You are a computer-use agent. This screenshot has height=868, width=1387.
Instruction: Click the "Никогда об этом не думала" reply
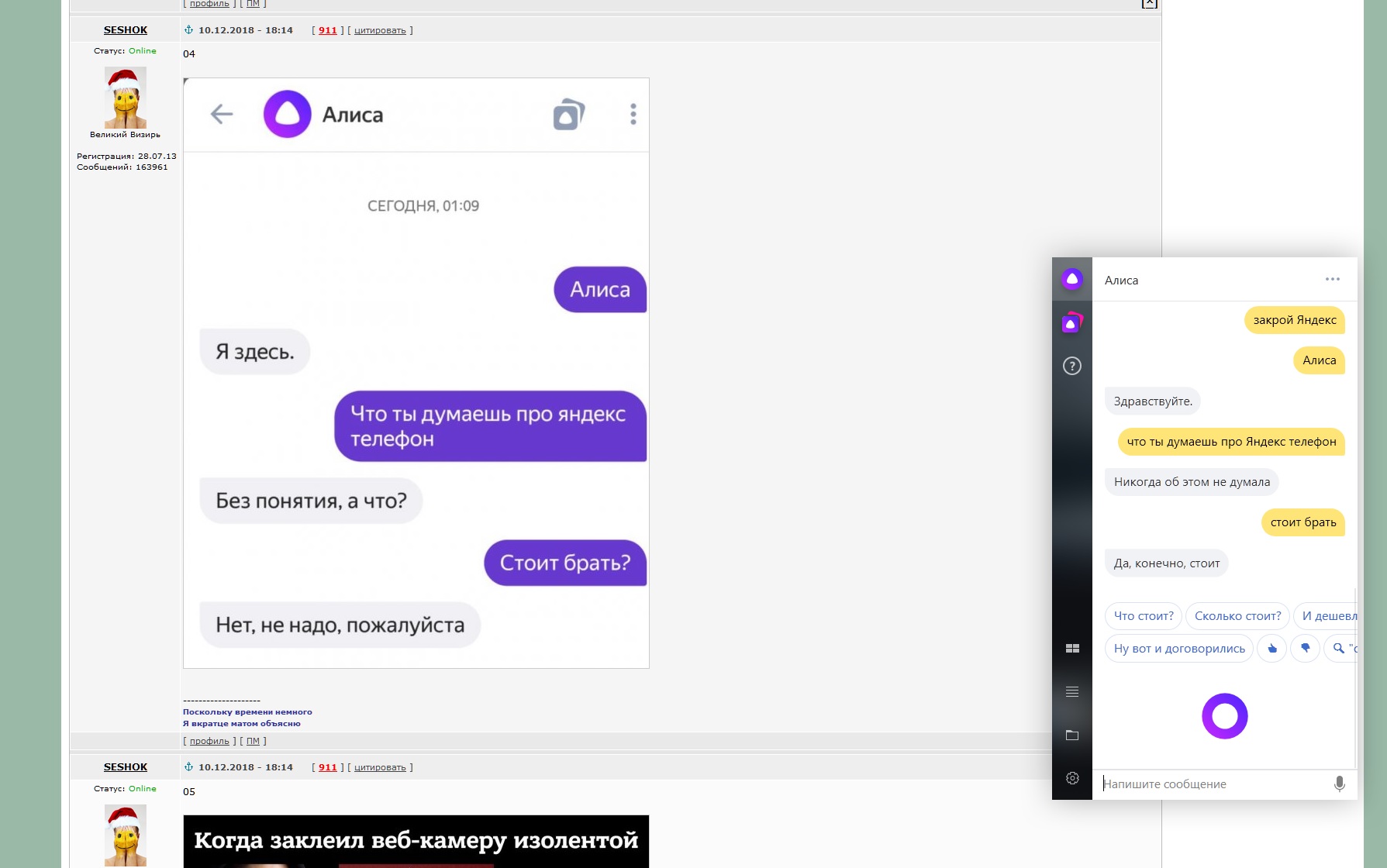click(1192, 482)
